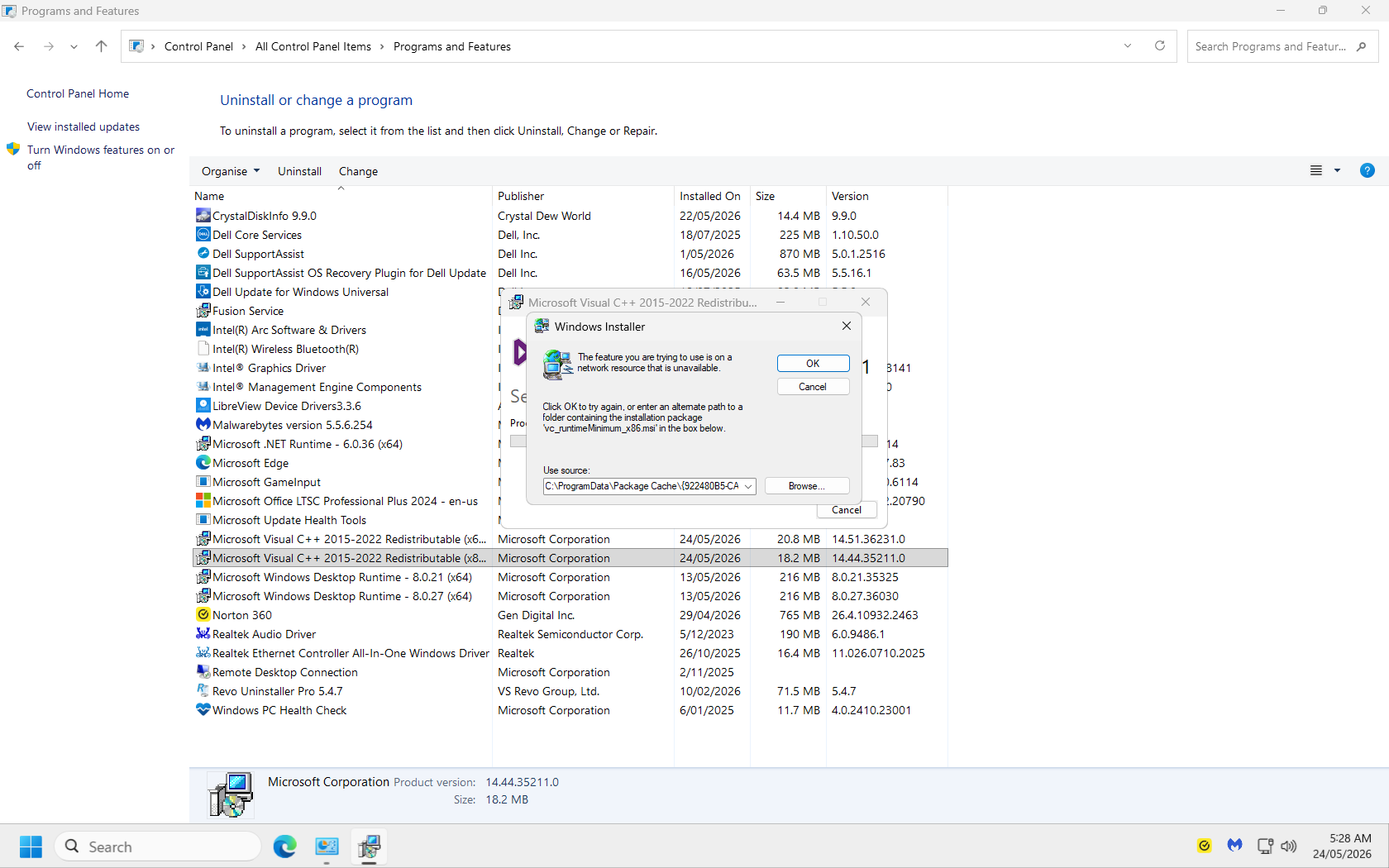
Task: Click the Norton 360 icon in list
Action: point(203,614)
